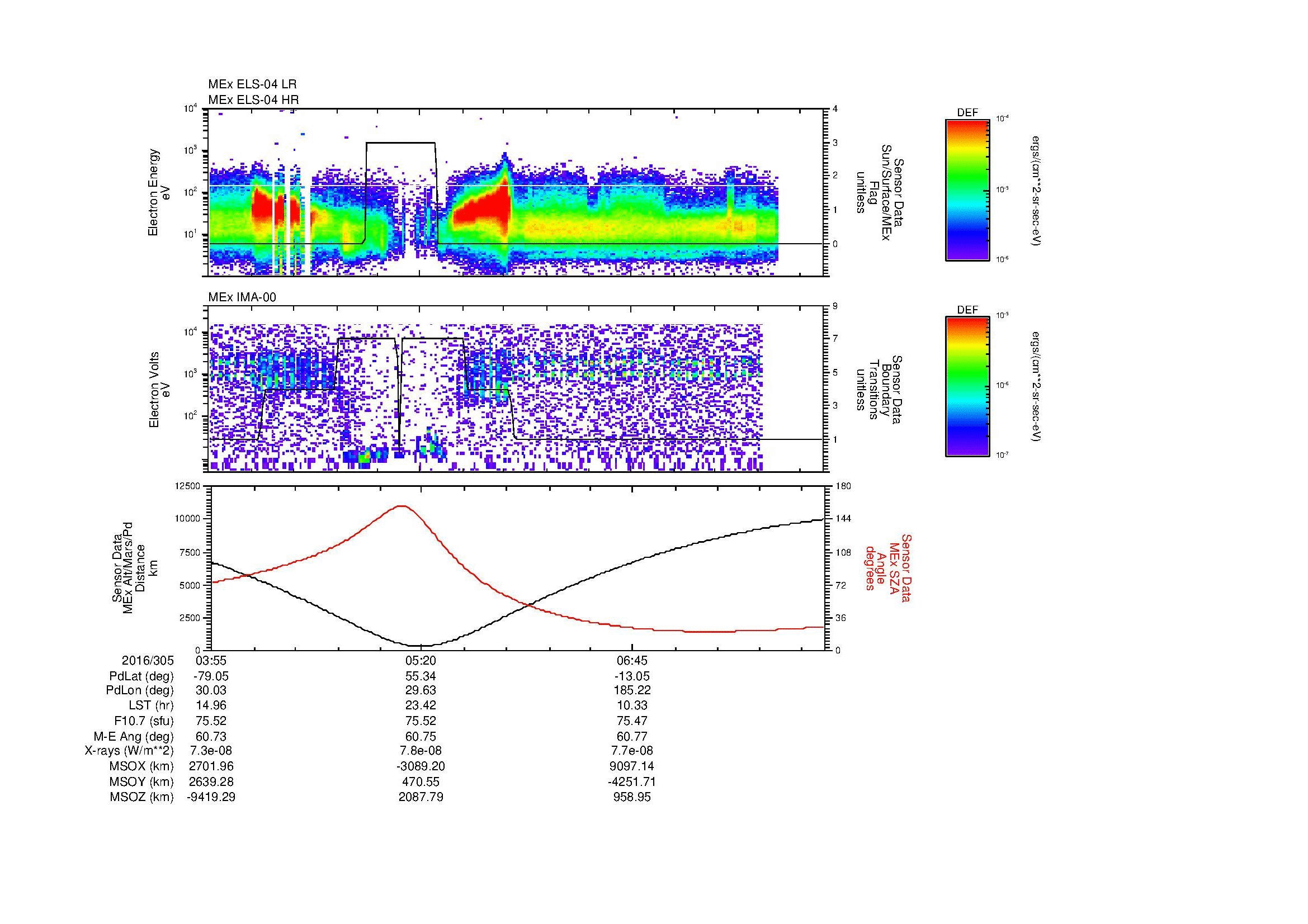The height and width of the screenshot is (924, 1308).
Task: Click the '03:55' time tick label
Action: coord(211,661)
